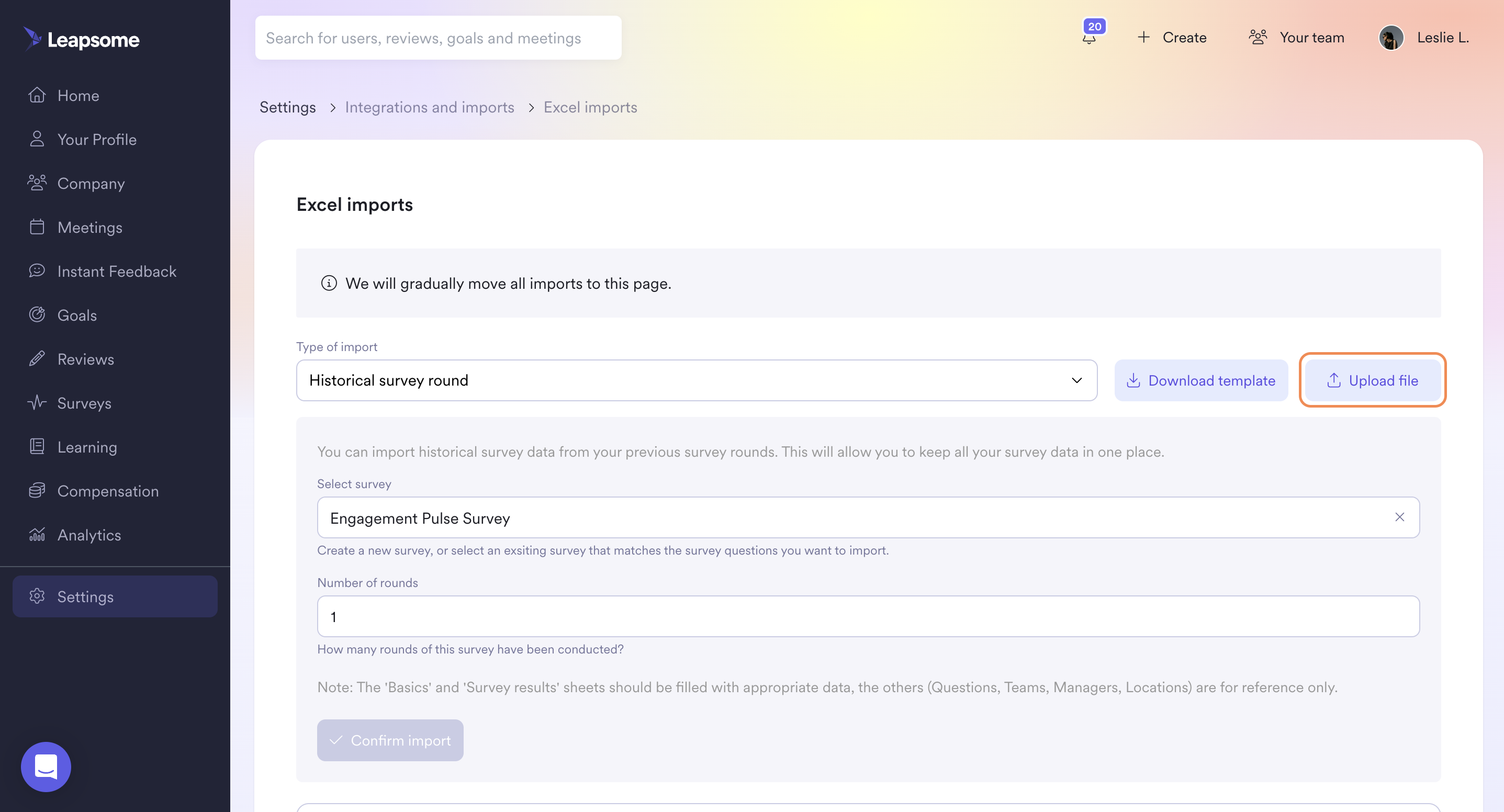1504x812 pixels.
Task: Click the Compensation coins icon
Action: 37,490
